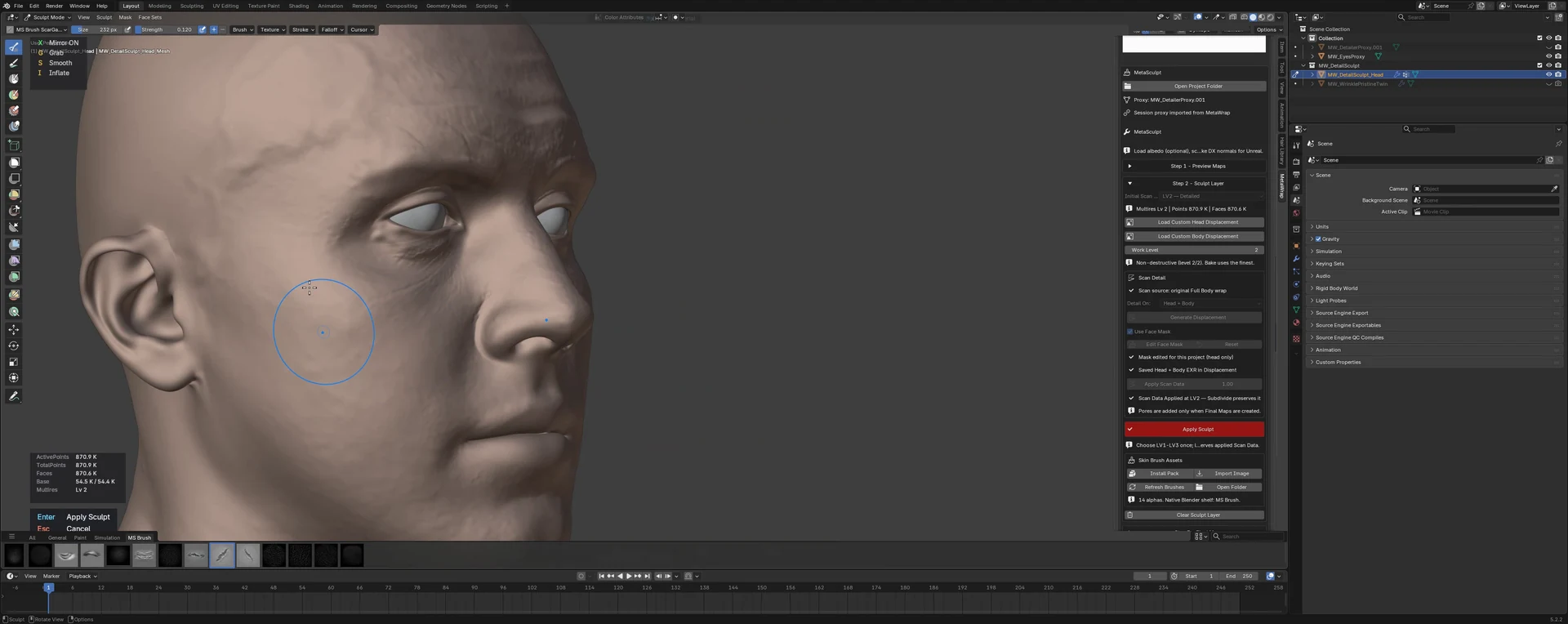Click the camera eyedropper icon in Scene properties
Viewport: 1568px width, 624px height.
[1554, 189]
